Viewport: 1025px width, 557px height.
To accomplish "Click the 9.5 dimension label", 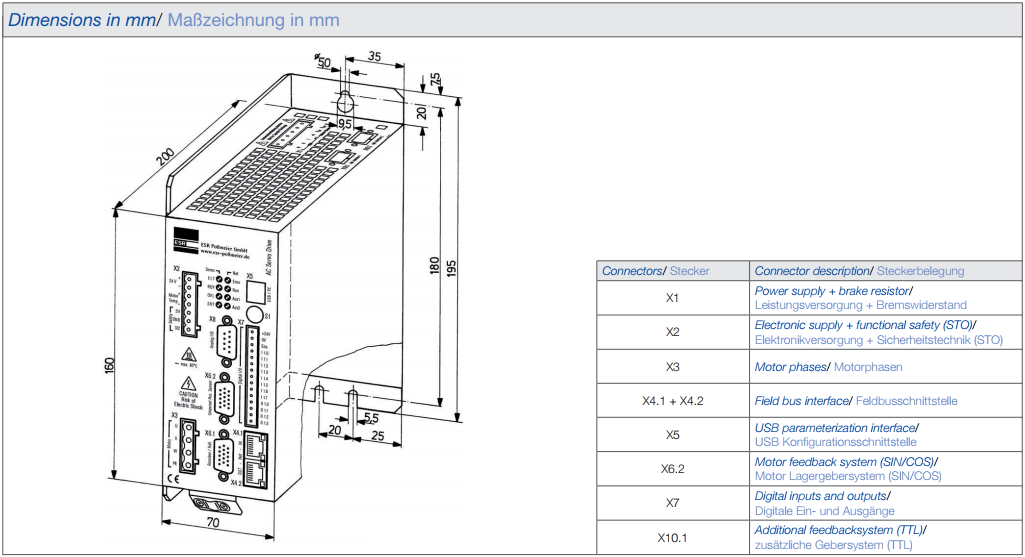I will point(344,123).
